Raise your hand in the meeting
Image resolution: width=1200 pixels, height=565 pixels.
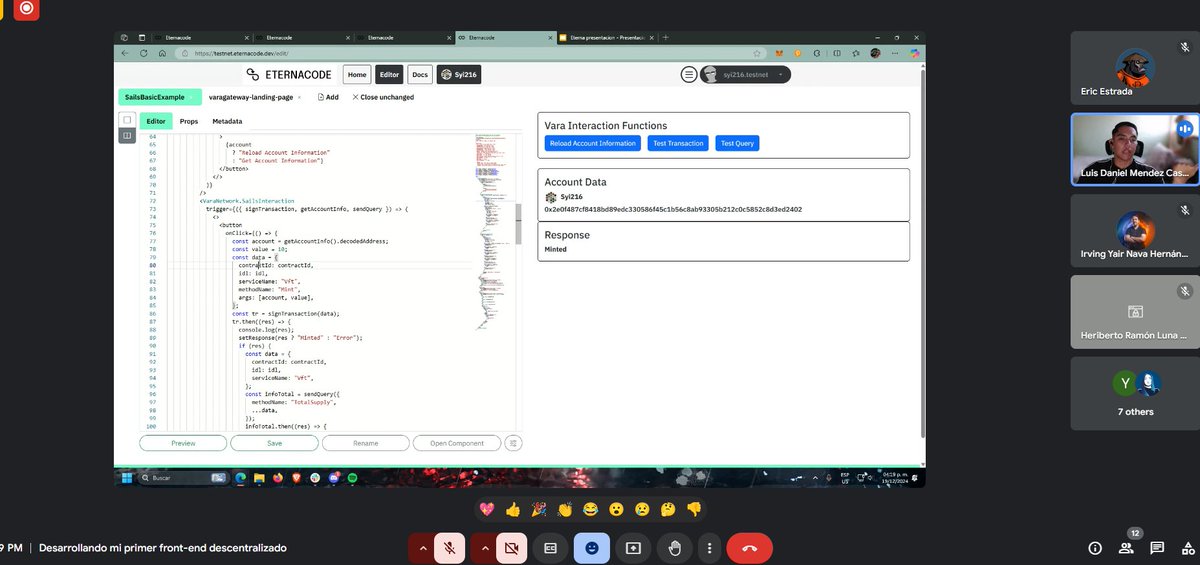coord(675,548)
